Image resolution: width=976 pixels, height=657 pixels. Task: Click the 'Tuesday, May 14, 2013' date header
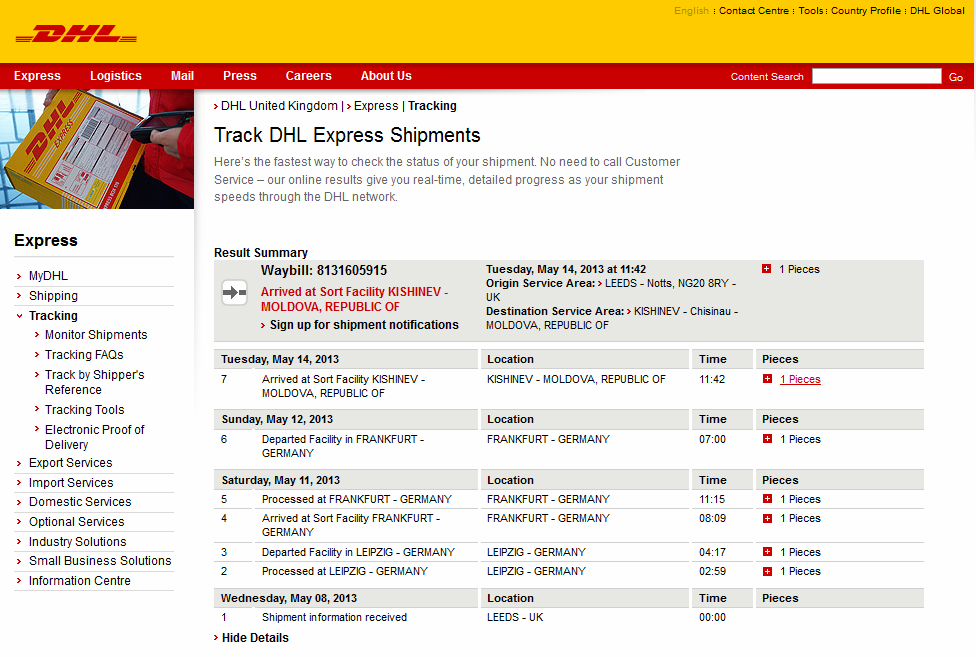click(280, 359)
